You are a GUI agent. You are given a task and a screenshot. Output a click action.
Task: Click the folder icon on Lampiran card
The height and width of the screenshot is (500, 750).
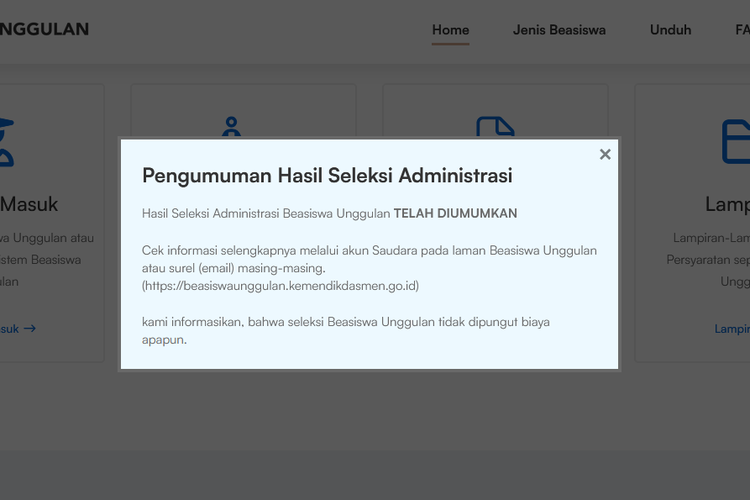(x=736, y=141)
